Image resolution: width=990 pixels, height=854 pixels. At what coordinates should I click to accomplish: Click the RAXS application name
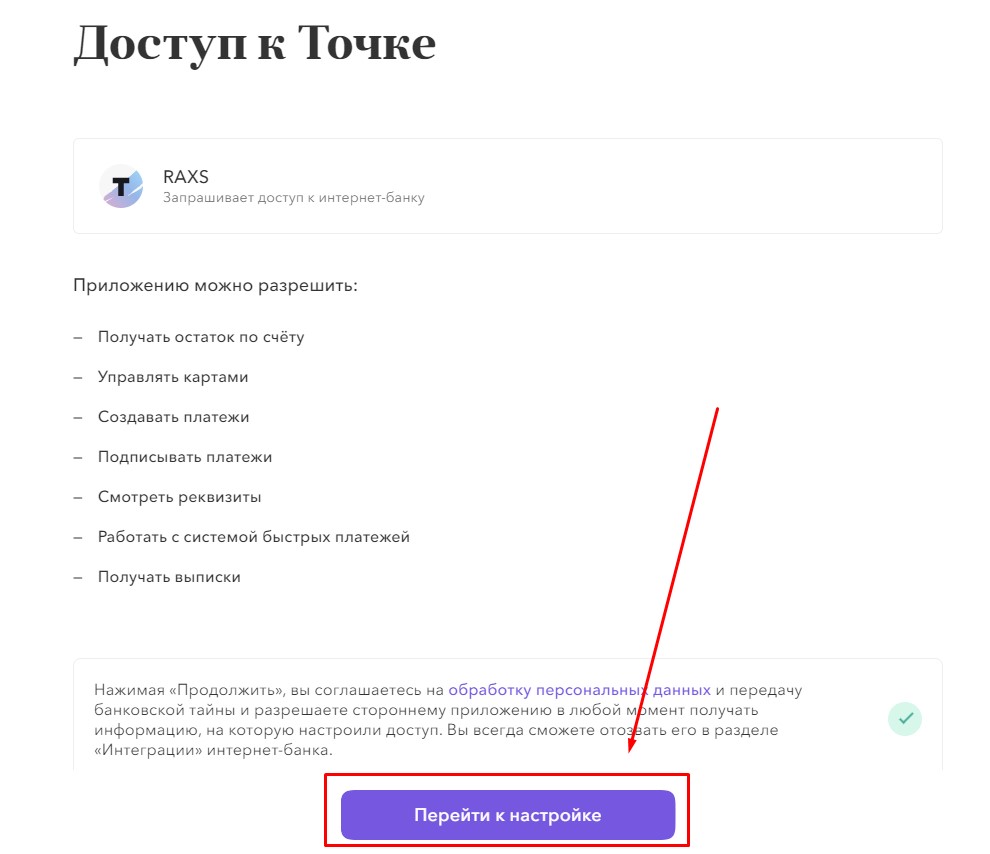(x=186, y=178)
